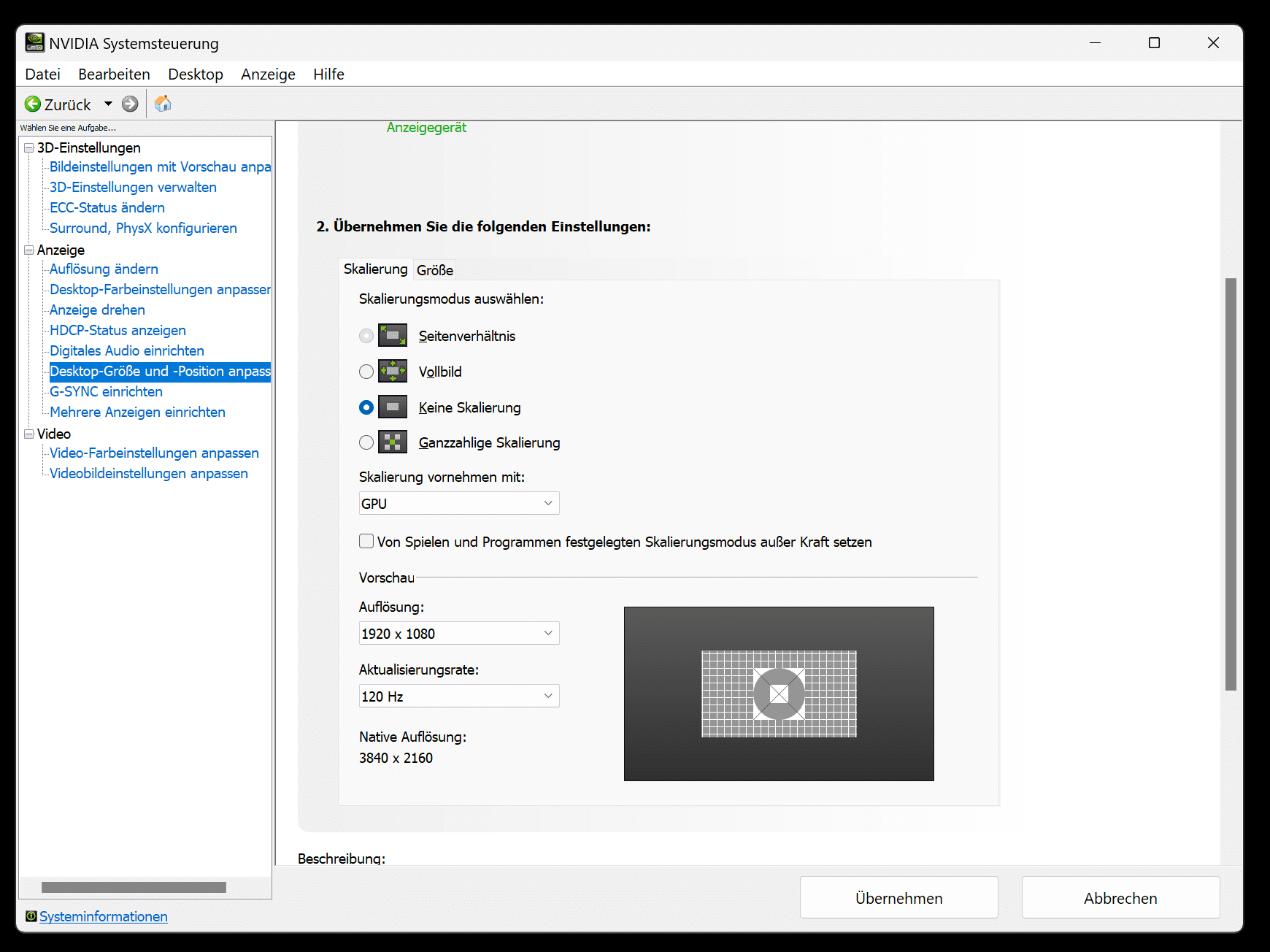Maximize the NVIDIA Systemsteuerung window
The height and width of the screenshot is (952, 1270).
coord(1154,43)
